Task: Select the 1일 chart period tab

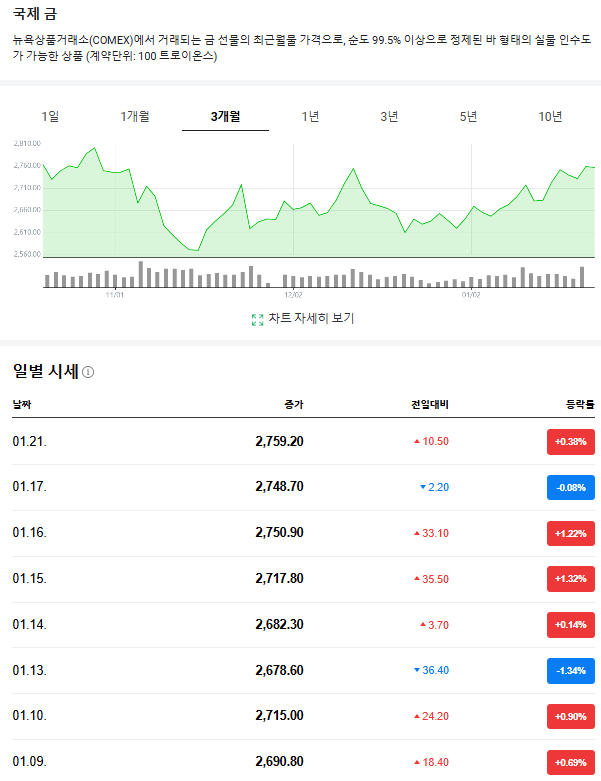Action: coord(50,117)
